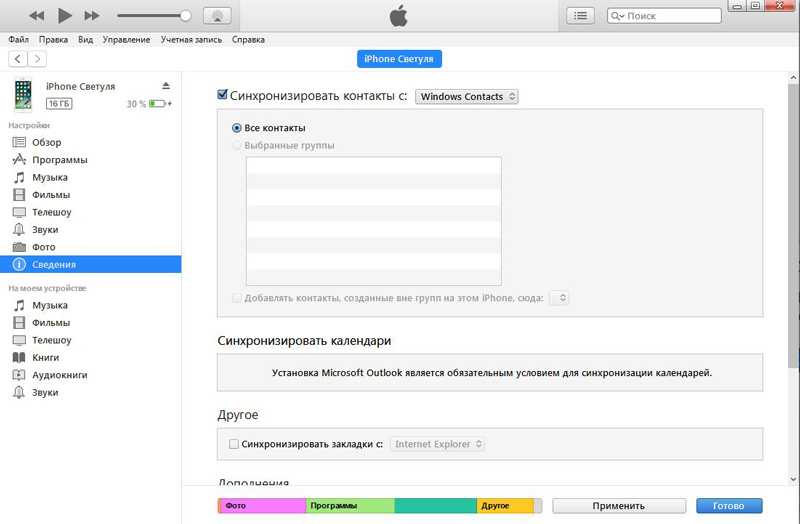Select Фото camera icon in sidebar
Viewport: 800px width, 524px height.
19,247
